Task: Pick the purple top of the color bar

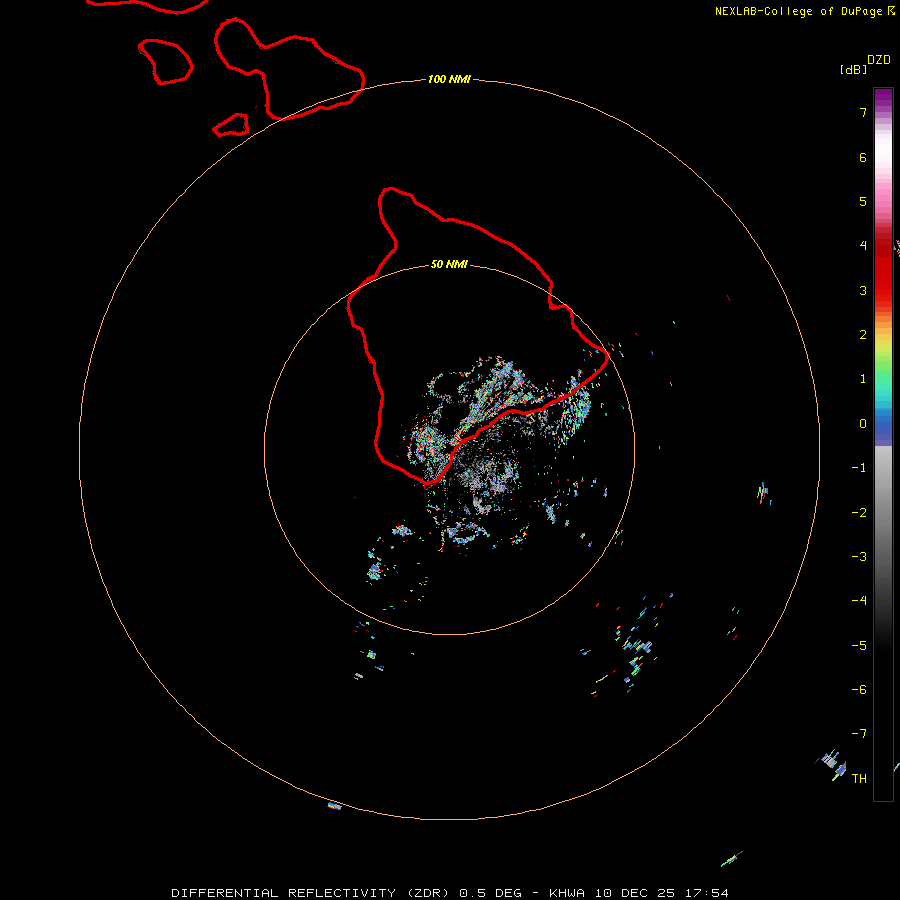Action: (x=883, y=99)
